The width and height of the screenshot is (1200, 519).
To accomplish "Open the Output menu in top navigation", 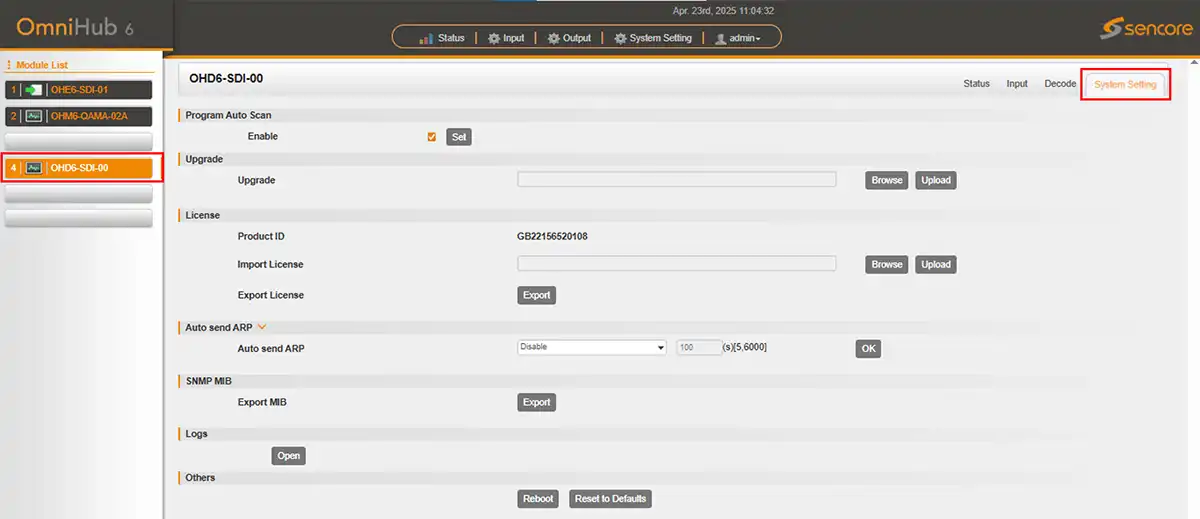I will (569, 38).
